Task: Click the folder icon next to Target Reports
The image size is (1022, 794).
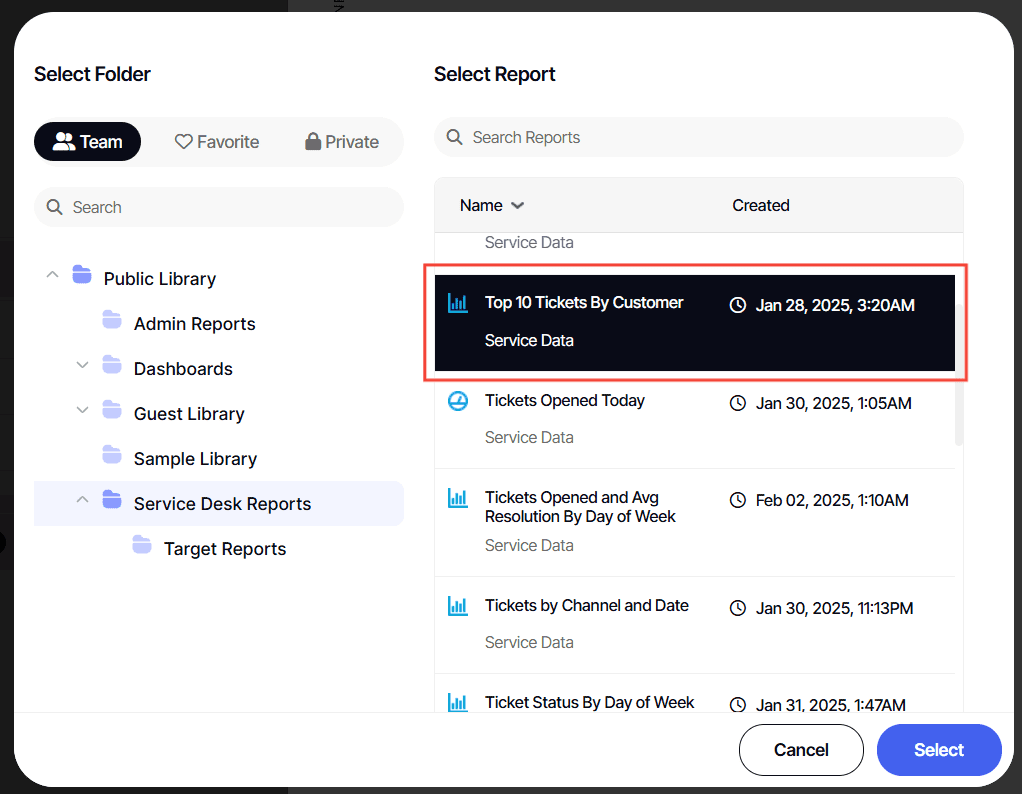Action: (142, 546)
